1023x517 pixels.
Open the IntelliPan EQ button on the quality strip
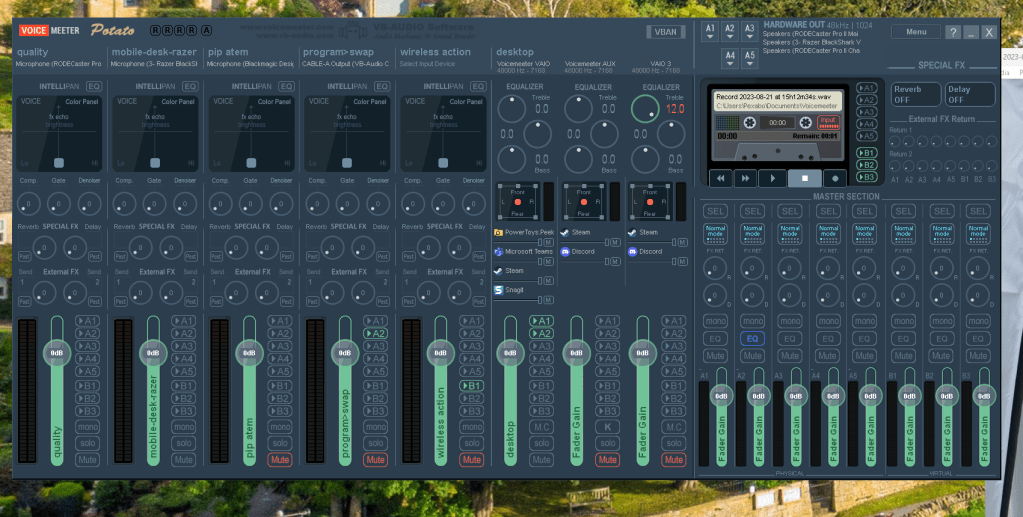click(94, 86)
